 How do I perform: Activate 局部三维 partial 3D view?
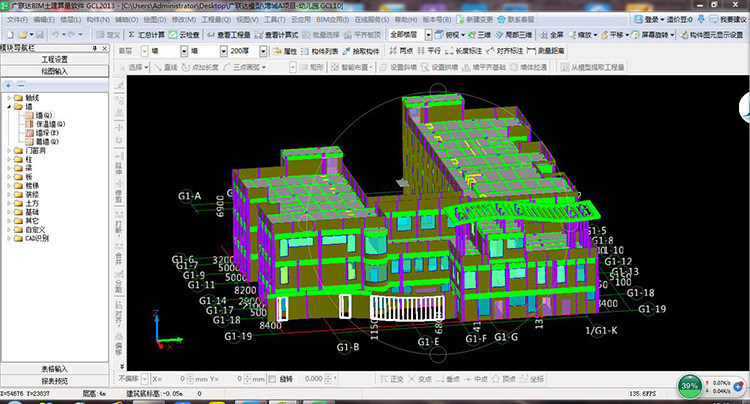(514, 35)
